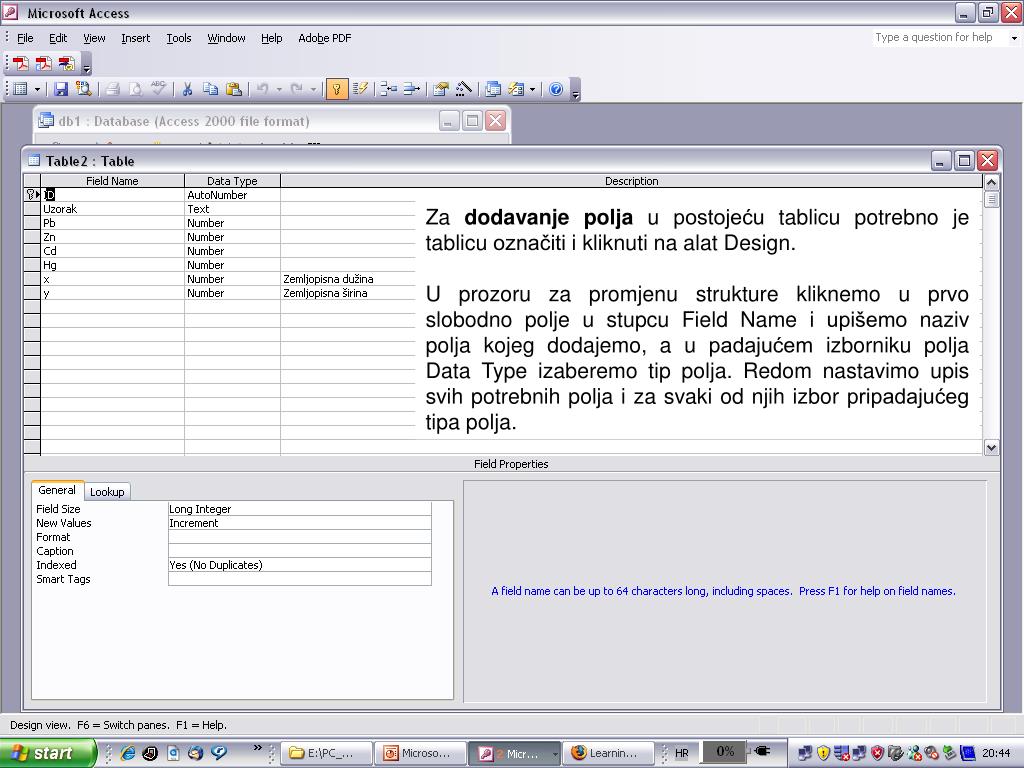Click the row selector for ID field
1024x768 pixels.
[x=32, y=195]
